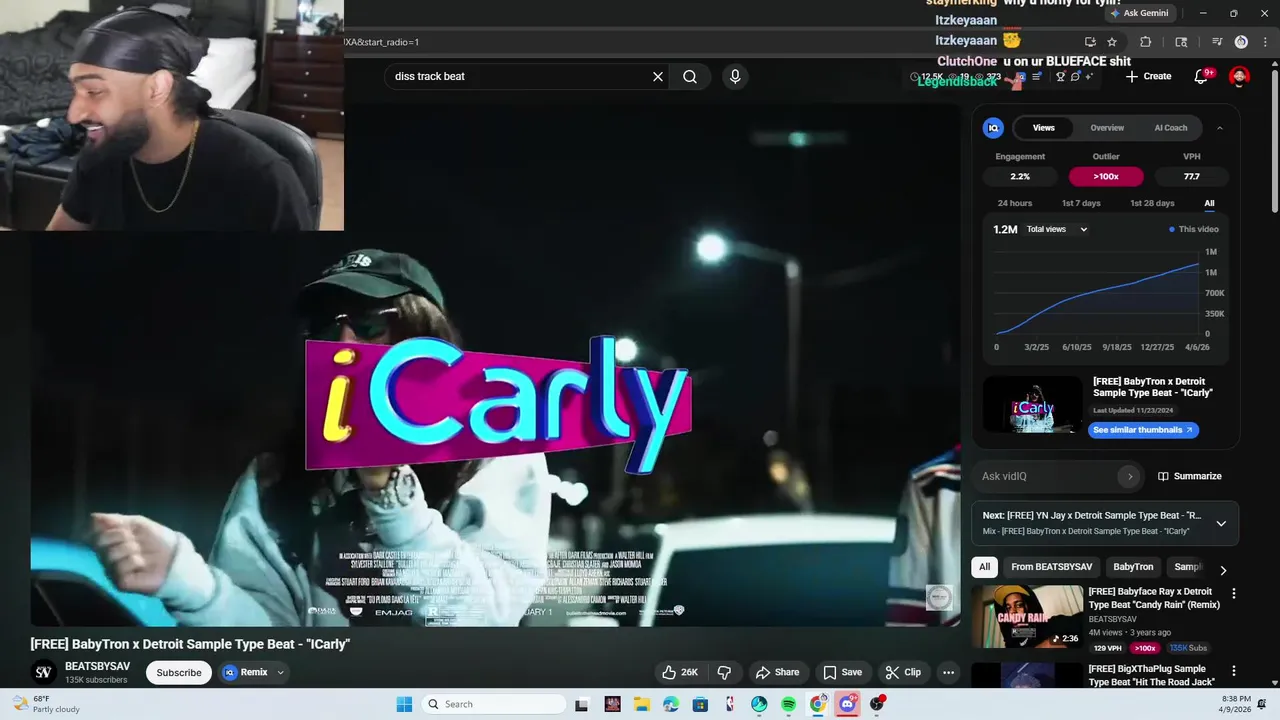
Task: Click the vidIQ Remix button
Action: point(246,672)
